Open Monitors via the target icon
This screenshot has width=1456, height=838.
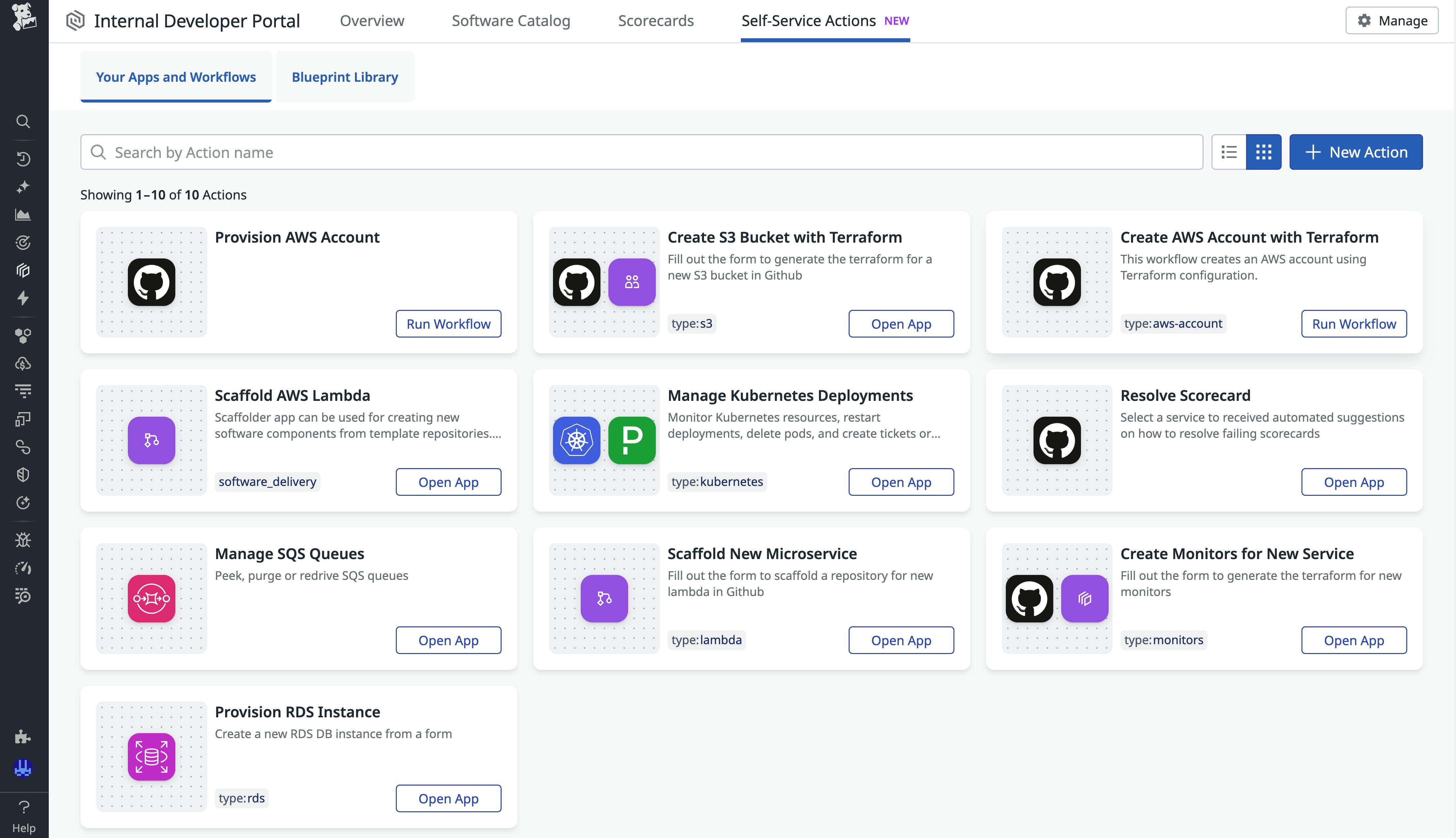[x=23, y=242]
